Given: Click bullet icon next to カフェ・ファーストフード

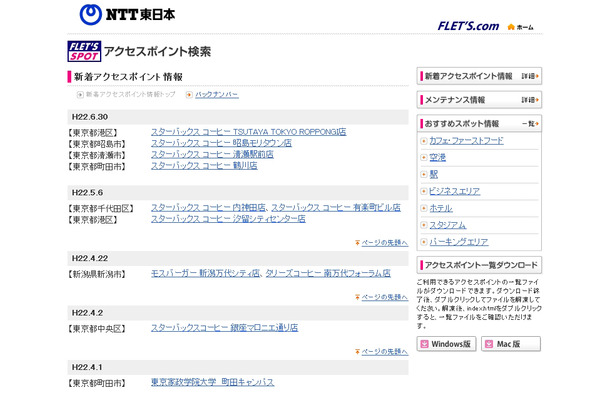Looking at the screenshot, I should click(424, 141).
